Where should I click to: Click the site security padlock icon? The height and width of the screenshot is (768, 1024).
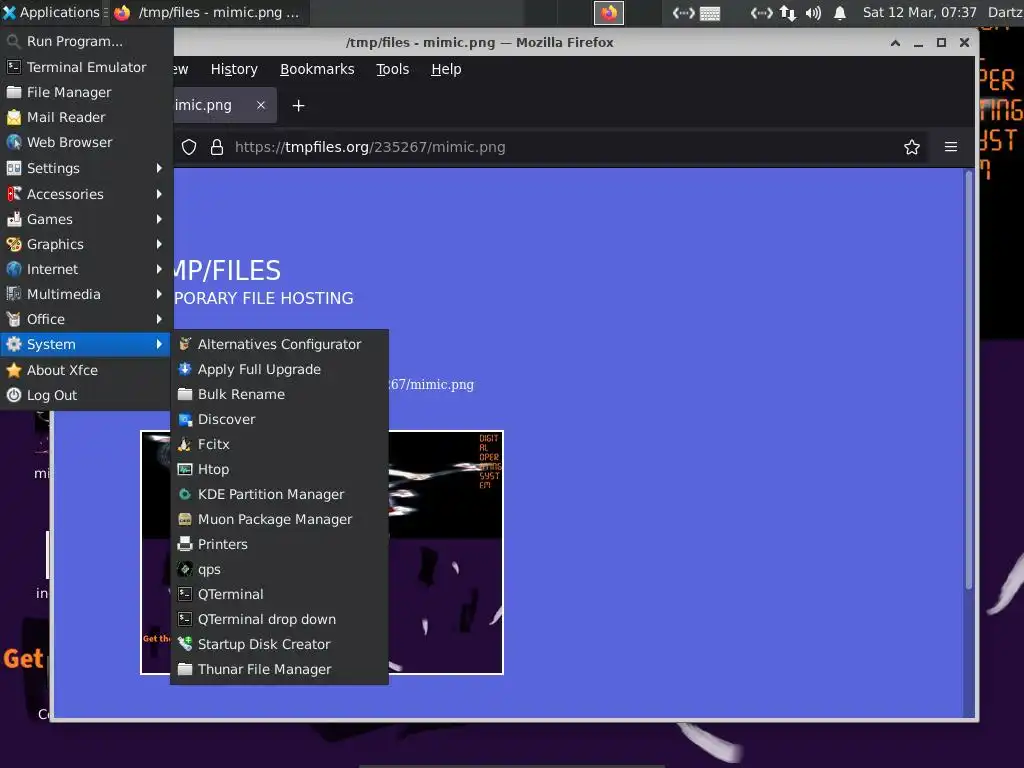(x=217, y=147)
